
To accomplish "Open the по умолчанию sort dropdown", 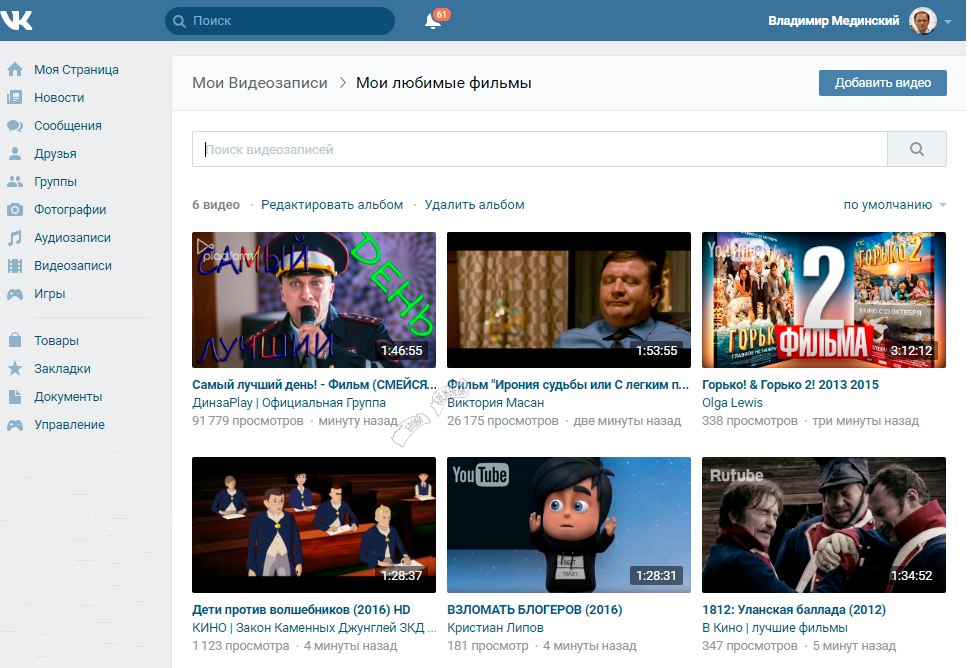I will click(895, 204).
